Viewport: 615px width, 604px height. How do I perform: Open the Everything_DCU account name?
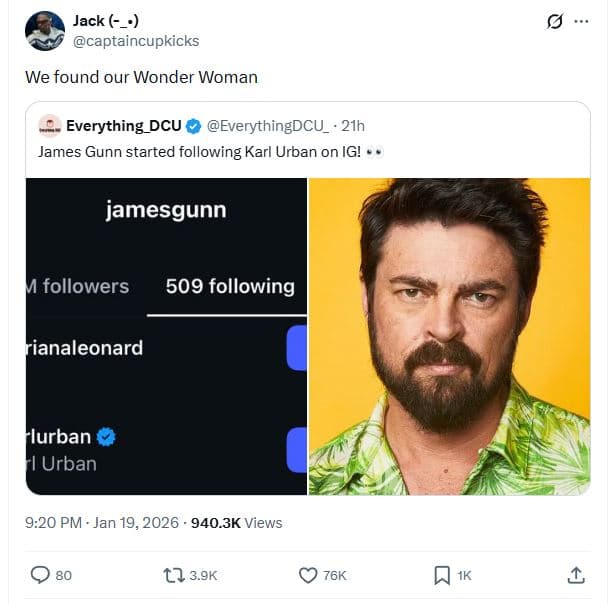(123, 126)
